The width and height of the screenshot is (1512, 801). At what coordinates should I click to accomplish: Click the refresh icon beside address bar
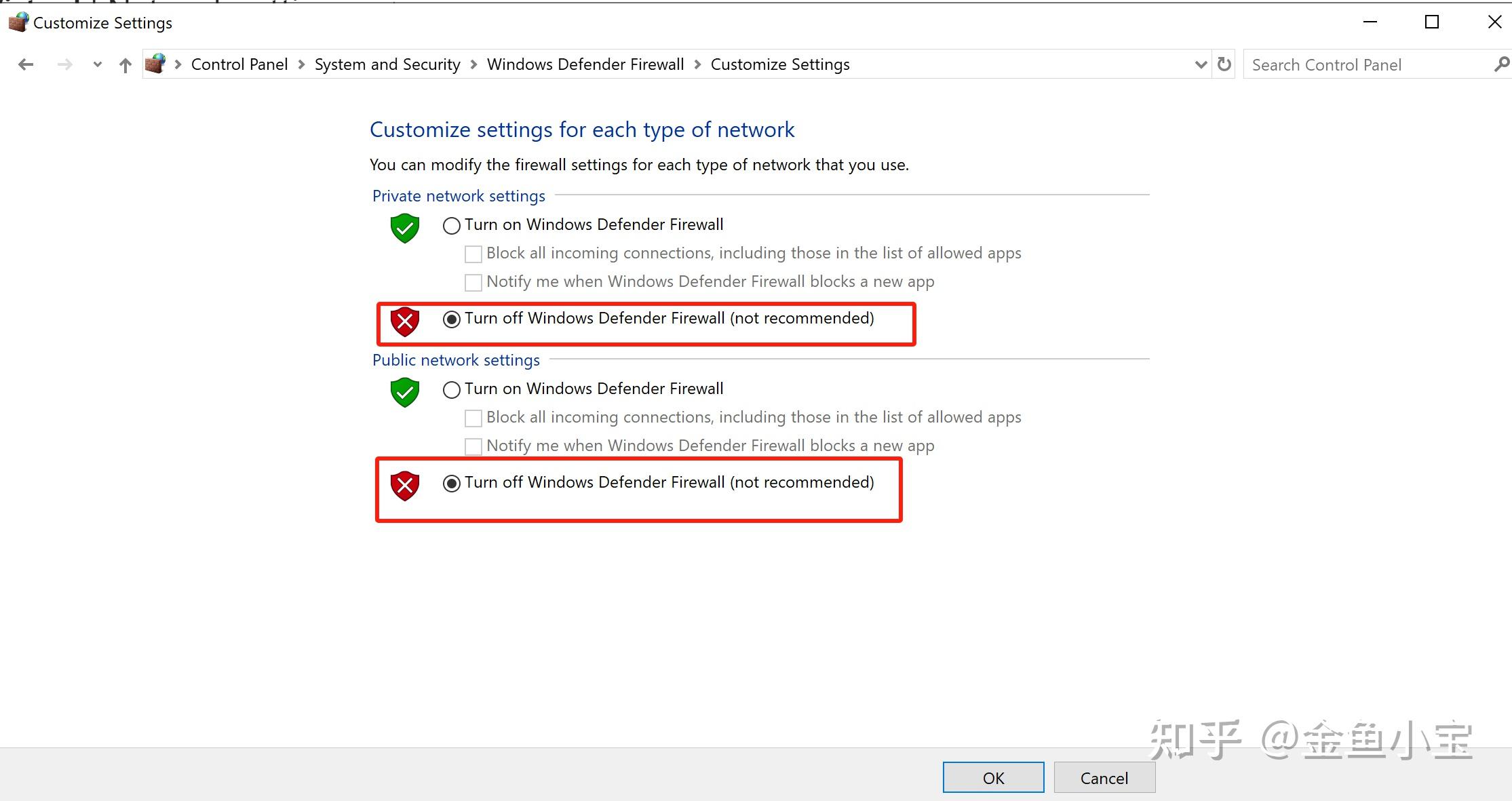[1224, 64]
